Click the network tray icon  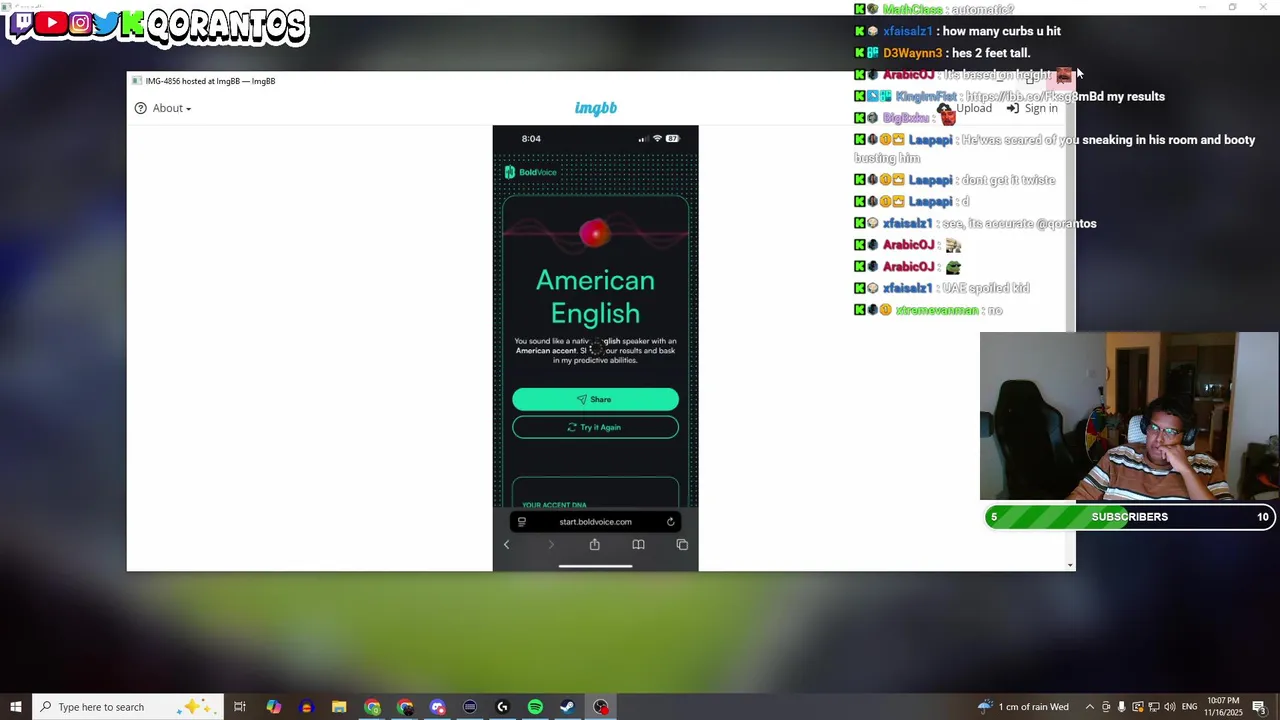pos(1154,707)
